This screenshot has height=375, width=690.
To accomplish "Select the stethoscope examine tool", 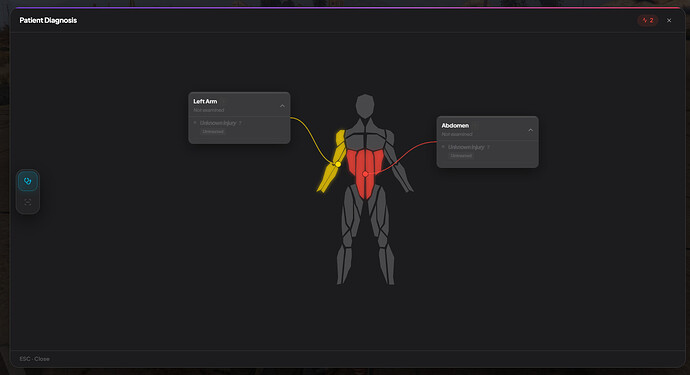I will (x=28, y=181).
